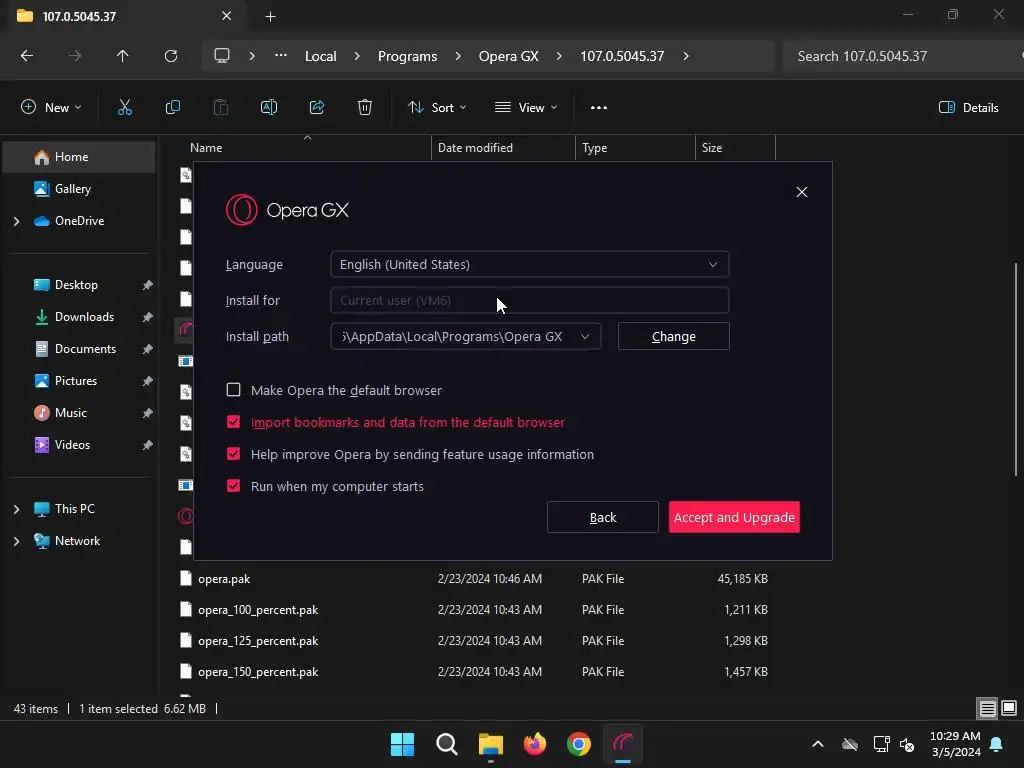
Task: Uncheck Run when my computer starts
Action: point(233,486)
